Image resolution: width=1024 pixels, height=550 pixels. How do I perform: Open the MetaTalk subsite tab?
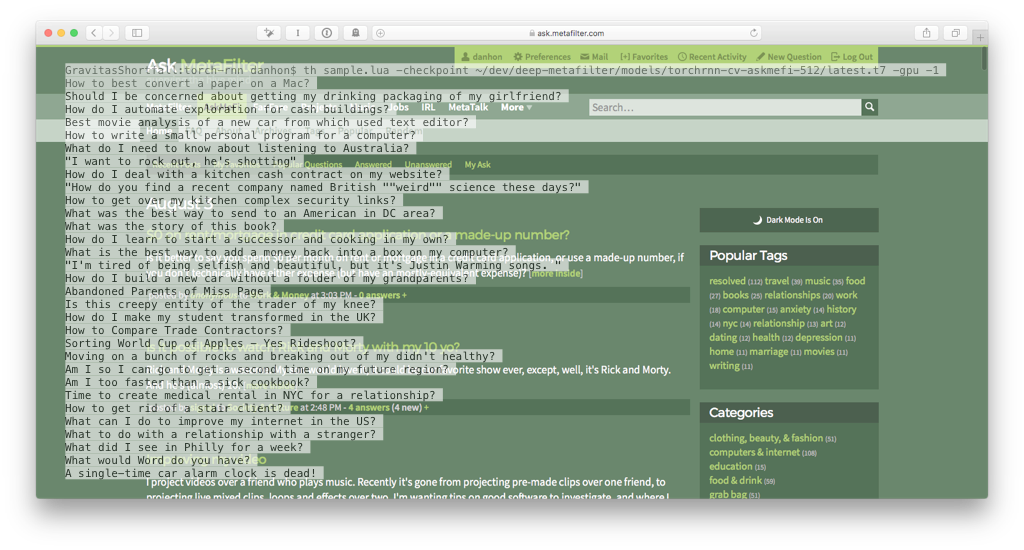[x=468, y=107]
